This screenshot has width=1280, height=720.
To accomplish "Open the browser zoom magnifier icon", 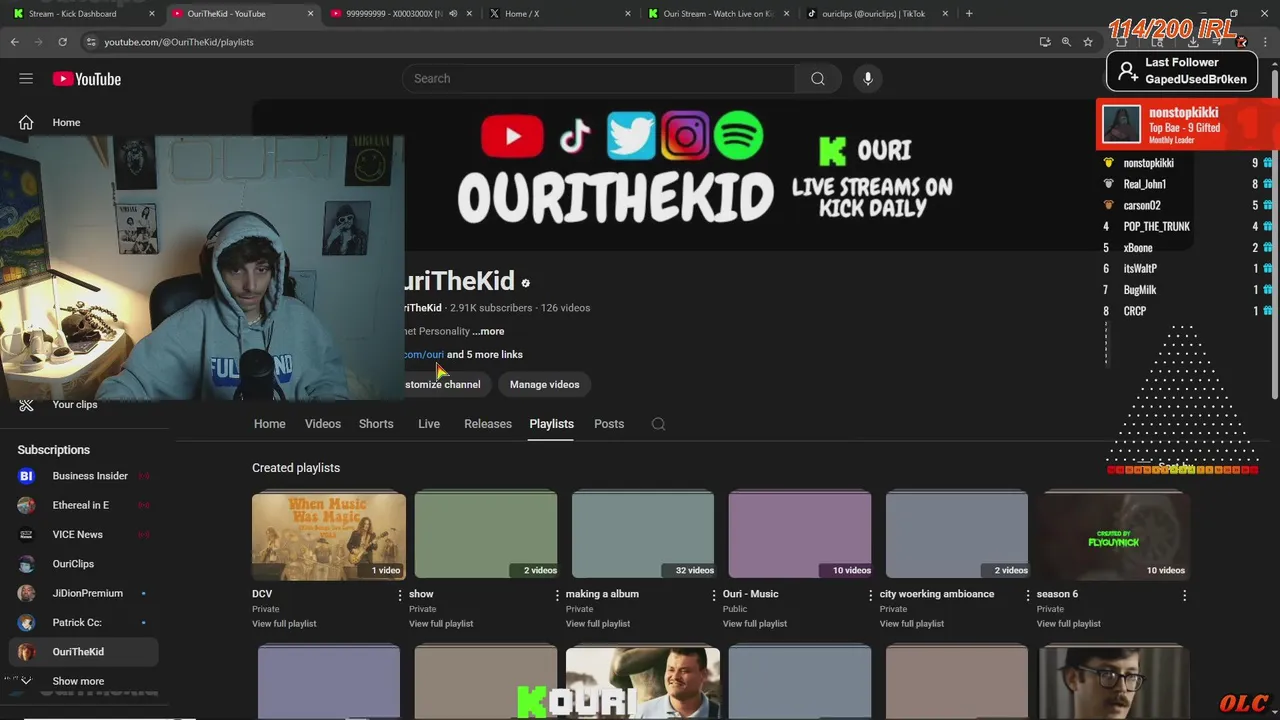I will point(1066,42).
